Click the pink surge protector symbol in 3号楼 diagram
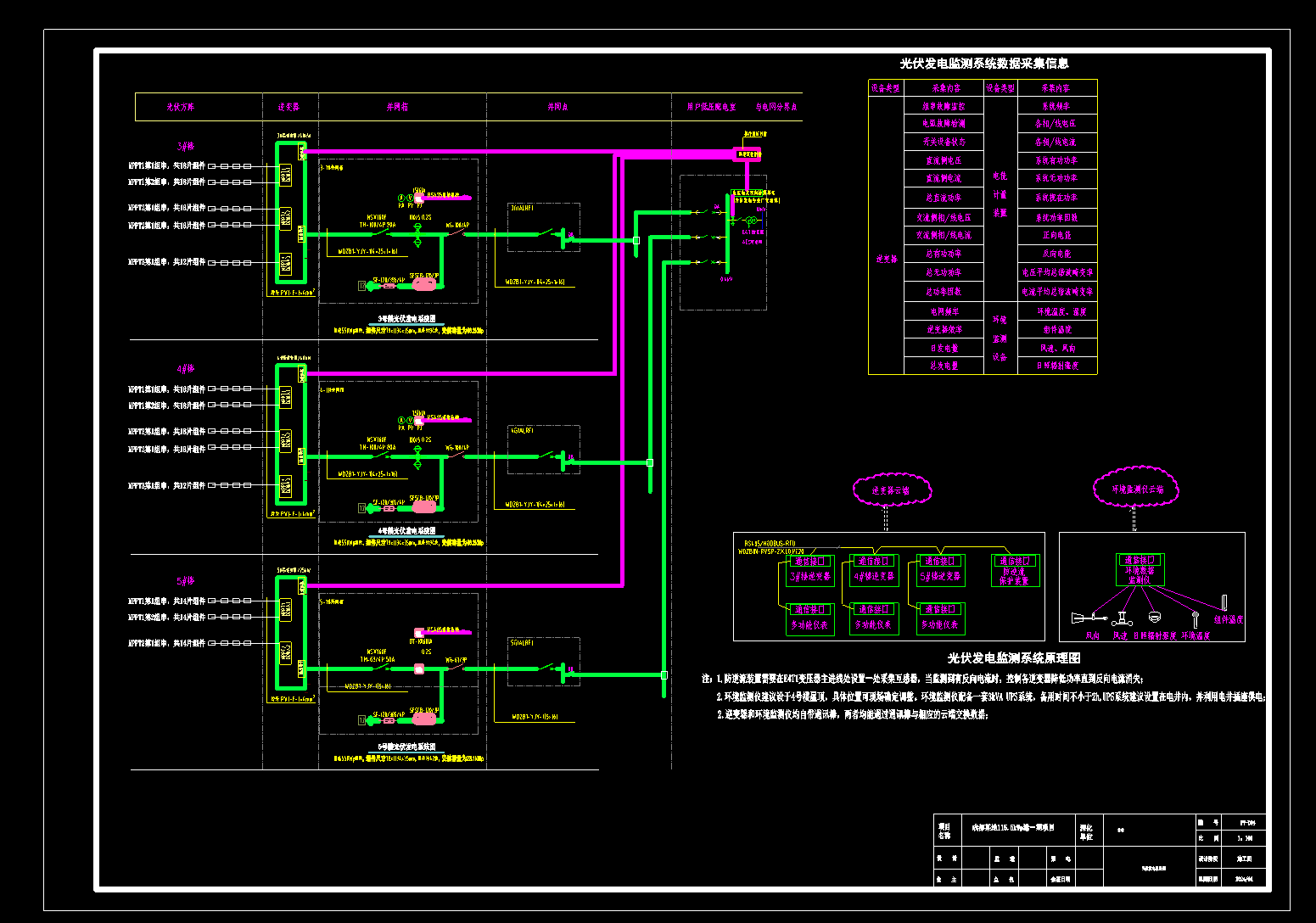Viewport: 1316px width, 923px height. [423, 285]
